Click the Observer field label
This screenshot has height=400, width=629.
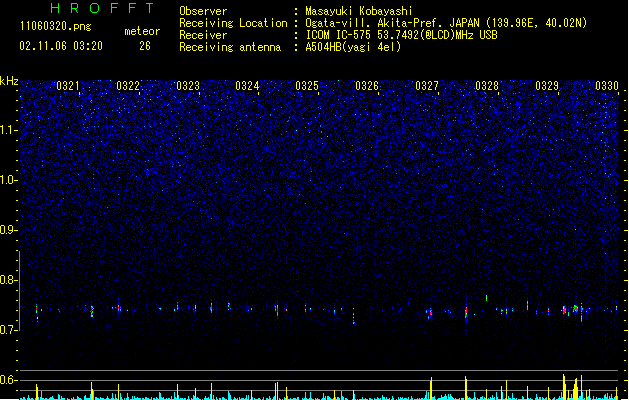203,11
